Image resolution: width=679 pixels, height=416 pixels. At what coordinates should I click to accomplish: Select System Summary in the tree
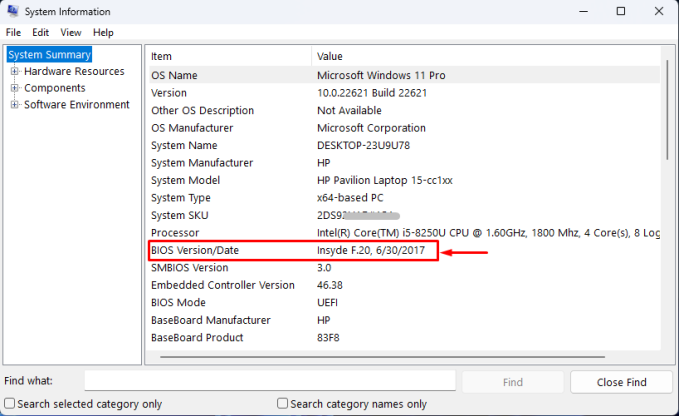[49, 55]
